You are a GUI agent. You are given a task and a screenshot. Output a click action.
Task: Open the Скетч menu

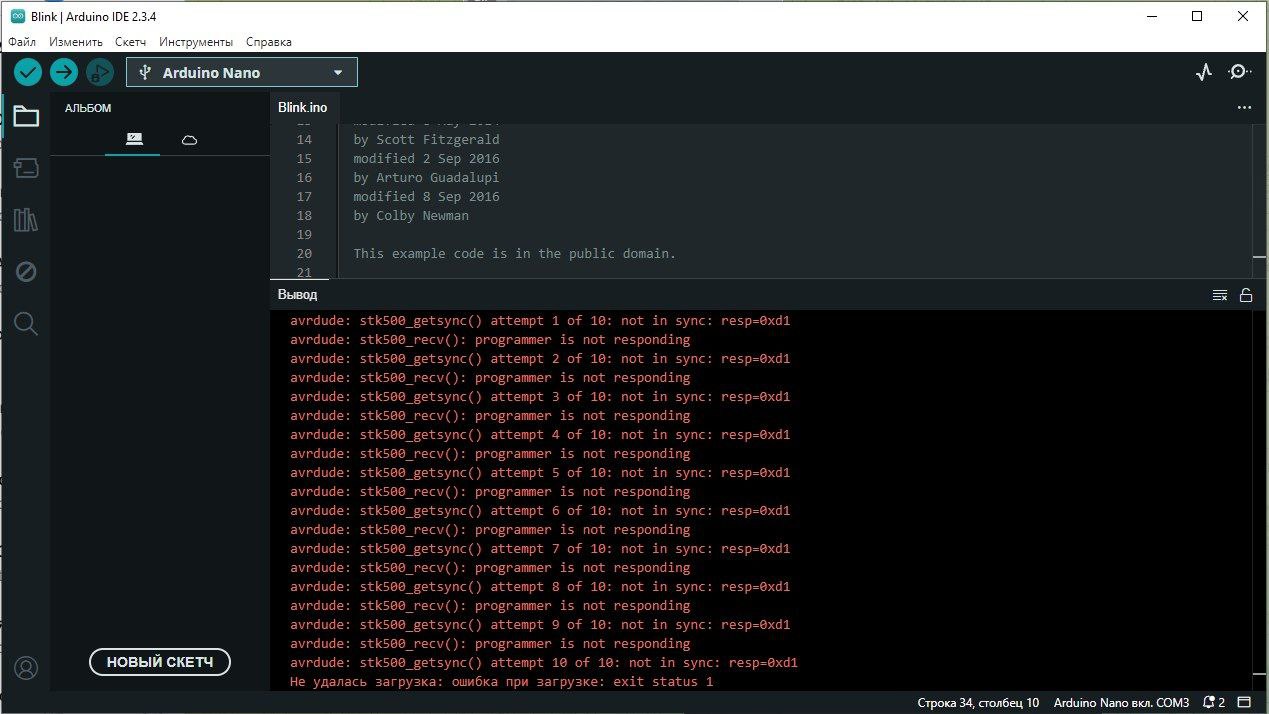click(130, 42)
